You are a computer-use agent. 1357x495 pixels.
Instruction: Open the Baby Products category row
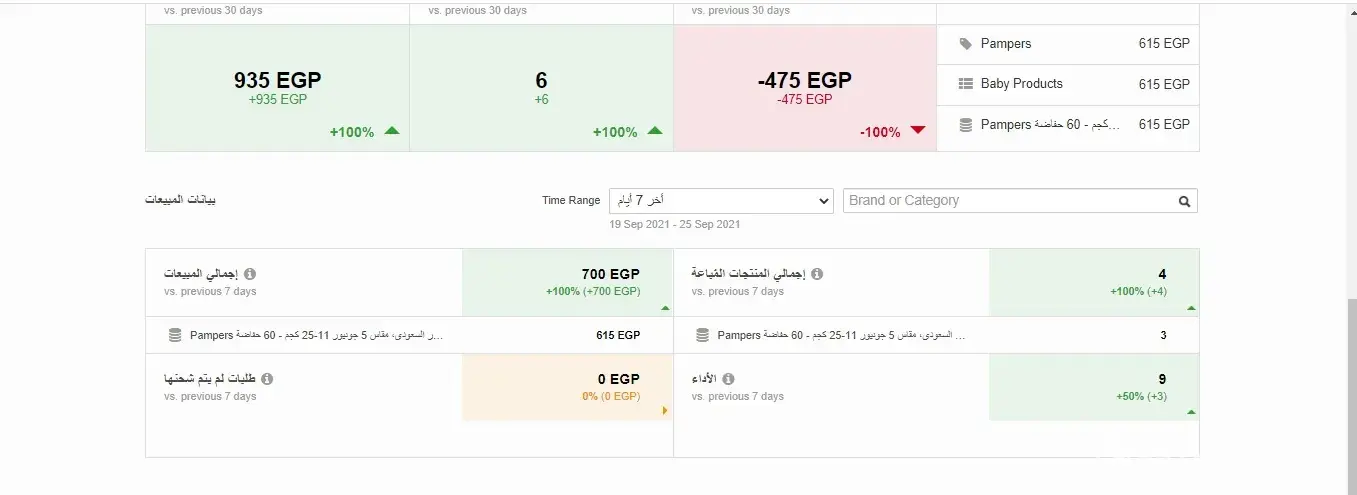pyautogui.click(x=1067, y=84)
